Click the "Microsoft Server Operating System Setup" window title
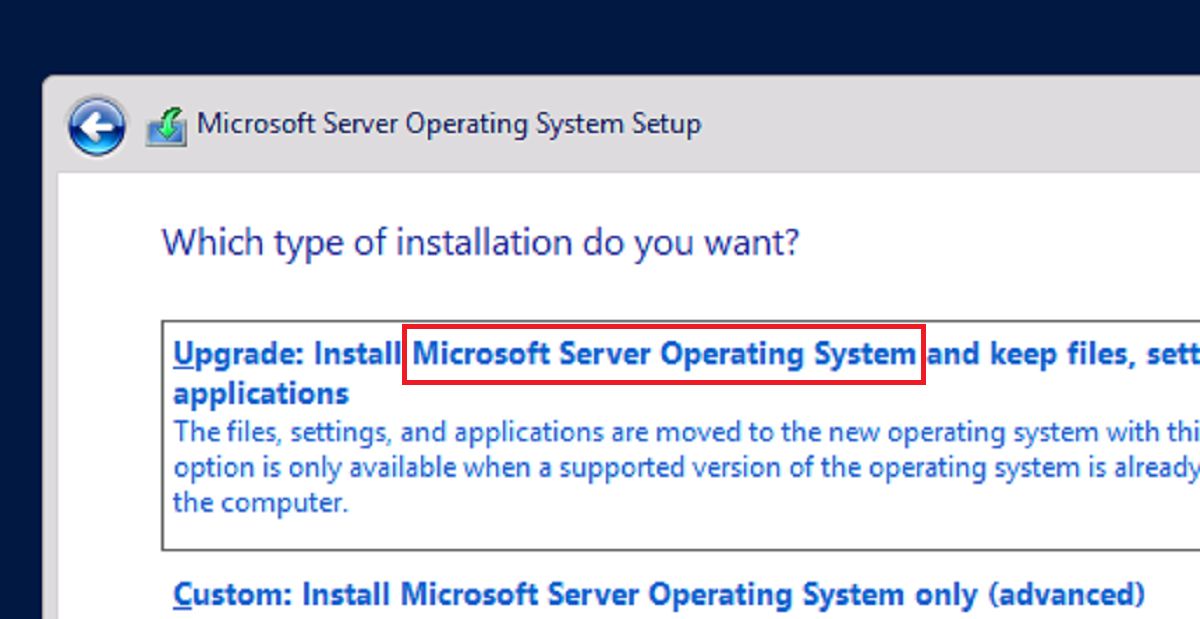This screenshot has width=1200, height=619. tap(449, 125)
